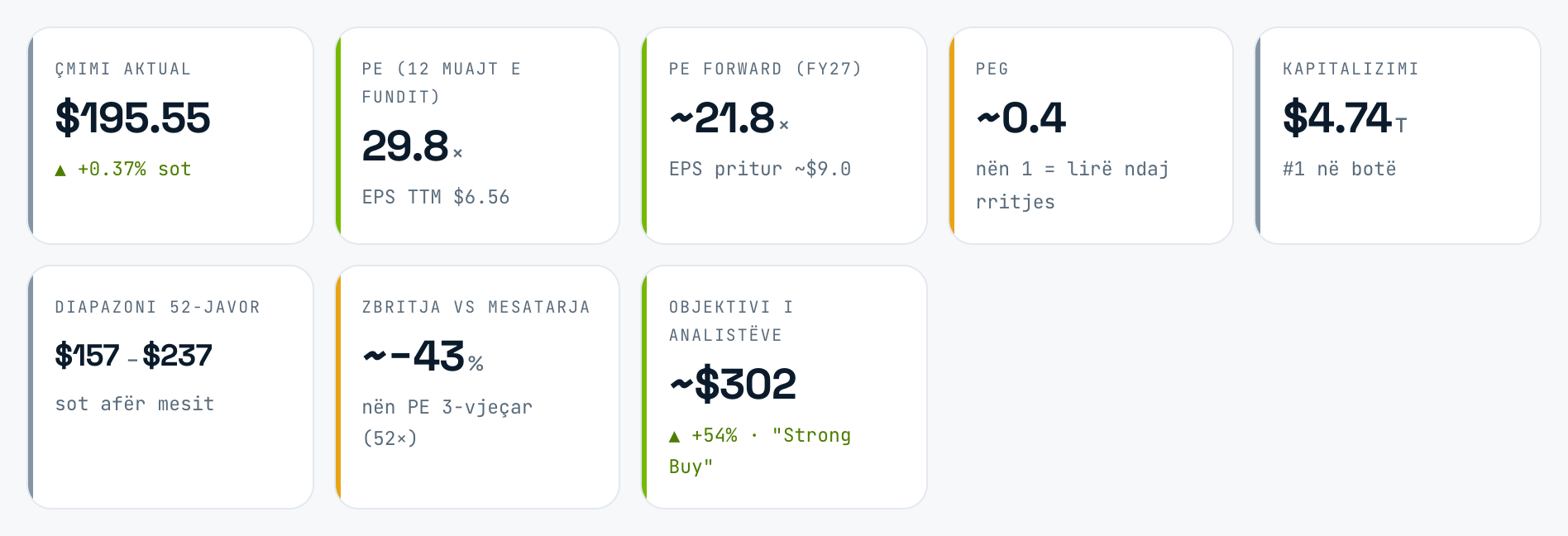Select the EPS pritur ~$9.0 note
Viewport: 1568px width, 536px height.
tap(760, 169)
